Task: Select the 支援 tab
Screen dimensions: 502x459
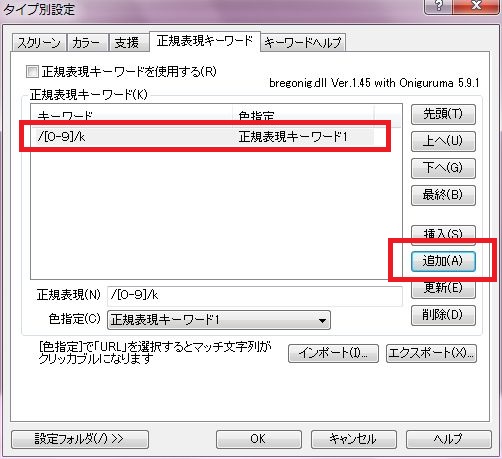Action: pos(129,43)
